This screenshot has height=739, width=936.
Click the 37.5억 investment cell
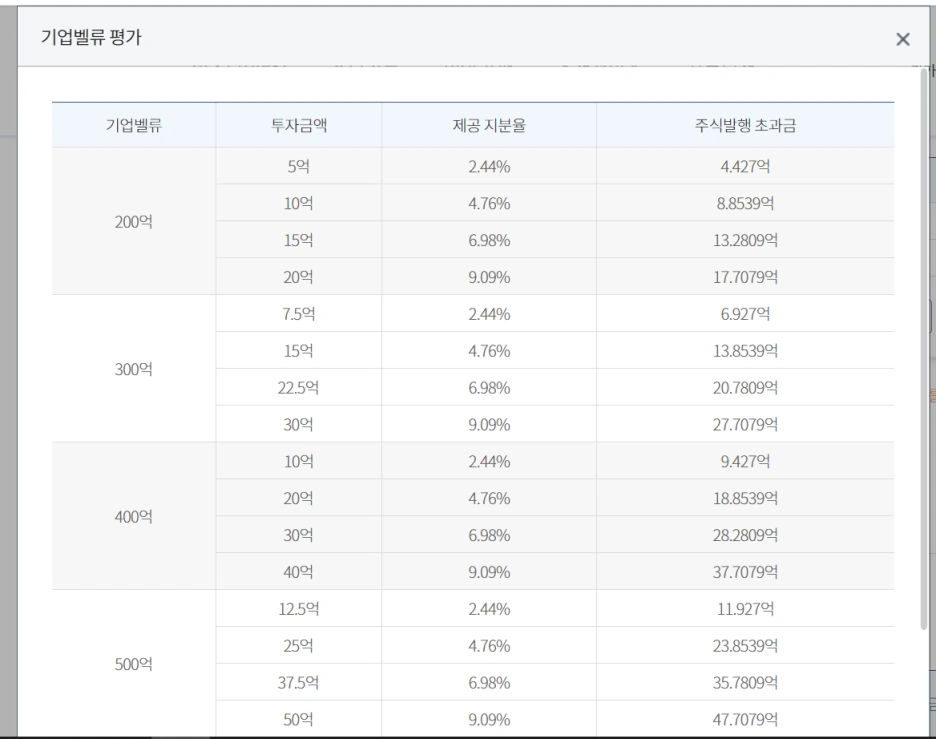click(x=298, y=682)
